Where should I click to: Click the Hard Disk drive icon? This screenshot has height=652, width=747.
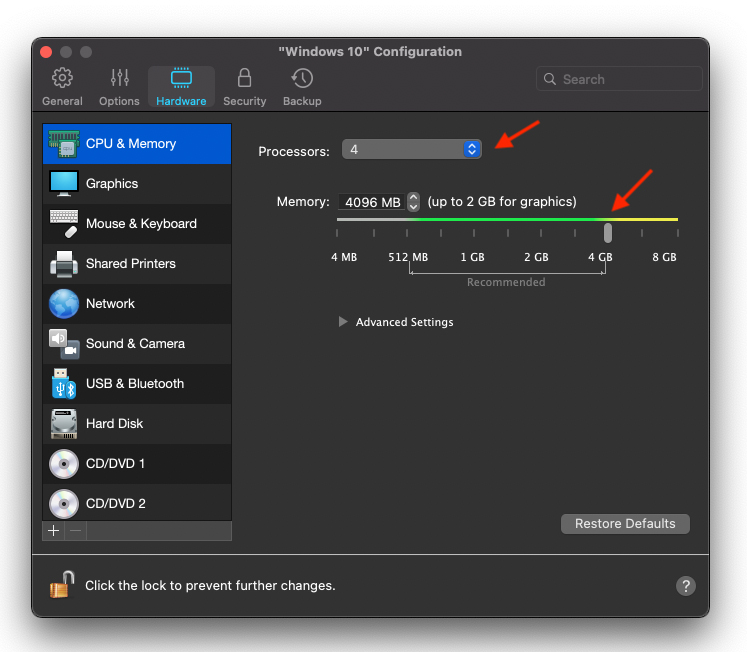64,424
